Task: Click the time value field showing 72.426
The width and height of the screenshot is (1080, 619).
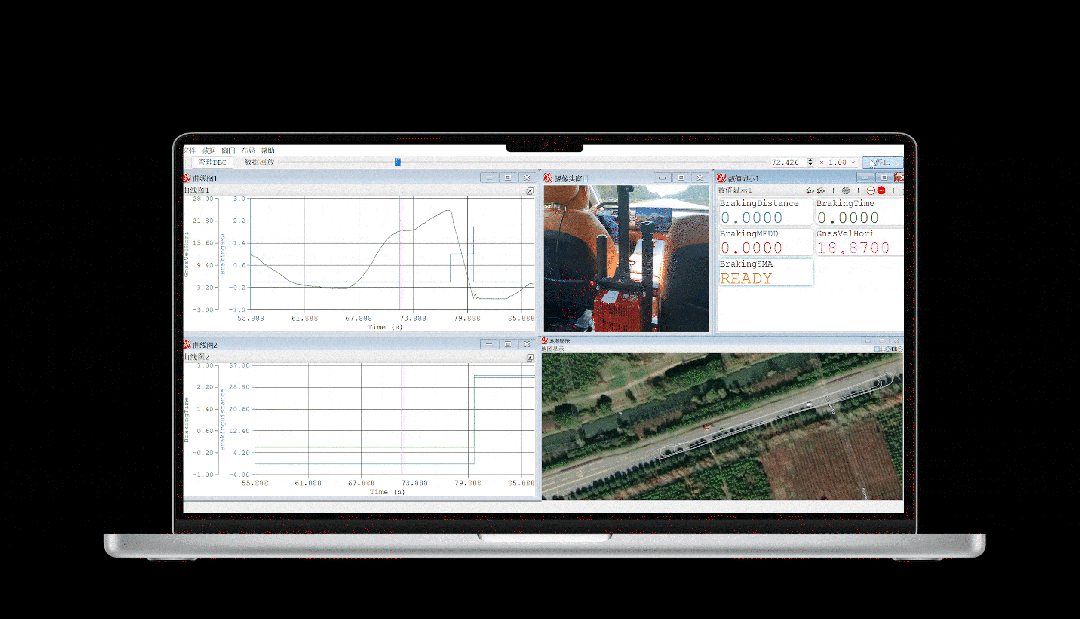Action: coord(785,162)
